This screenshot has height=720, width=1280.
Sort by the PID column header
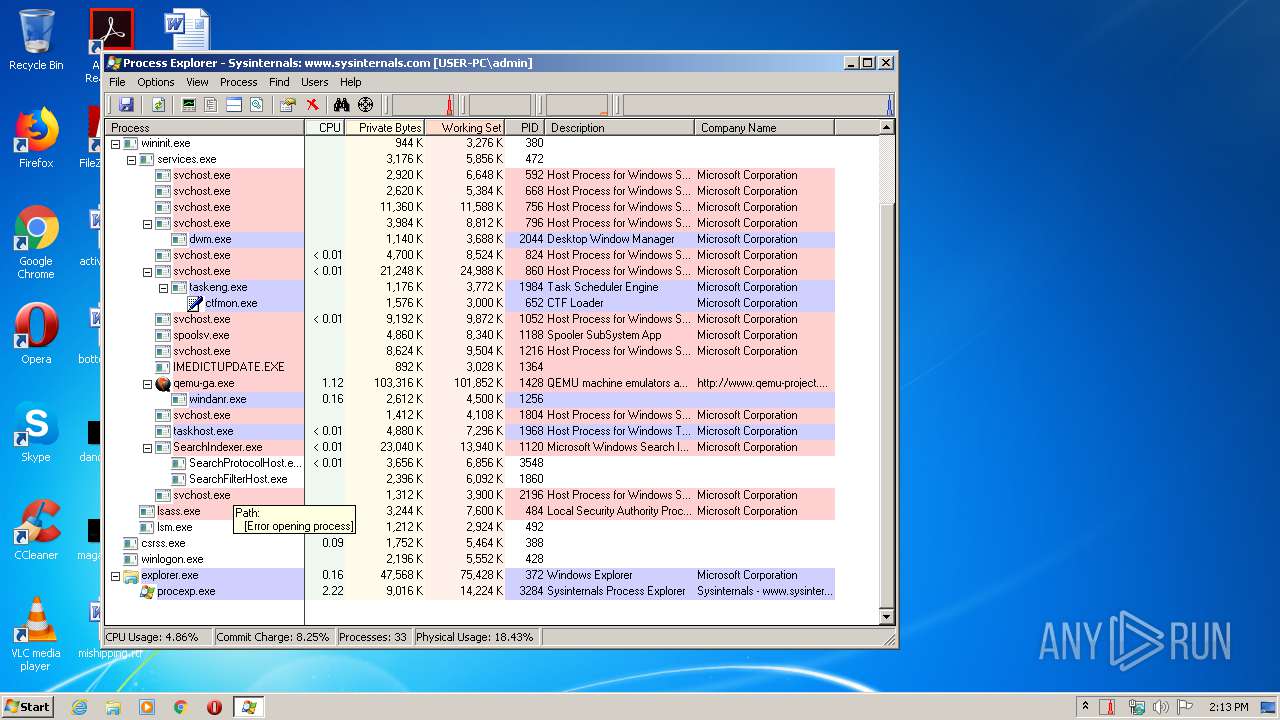(x=525, y=127)
